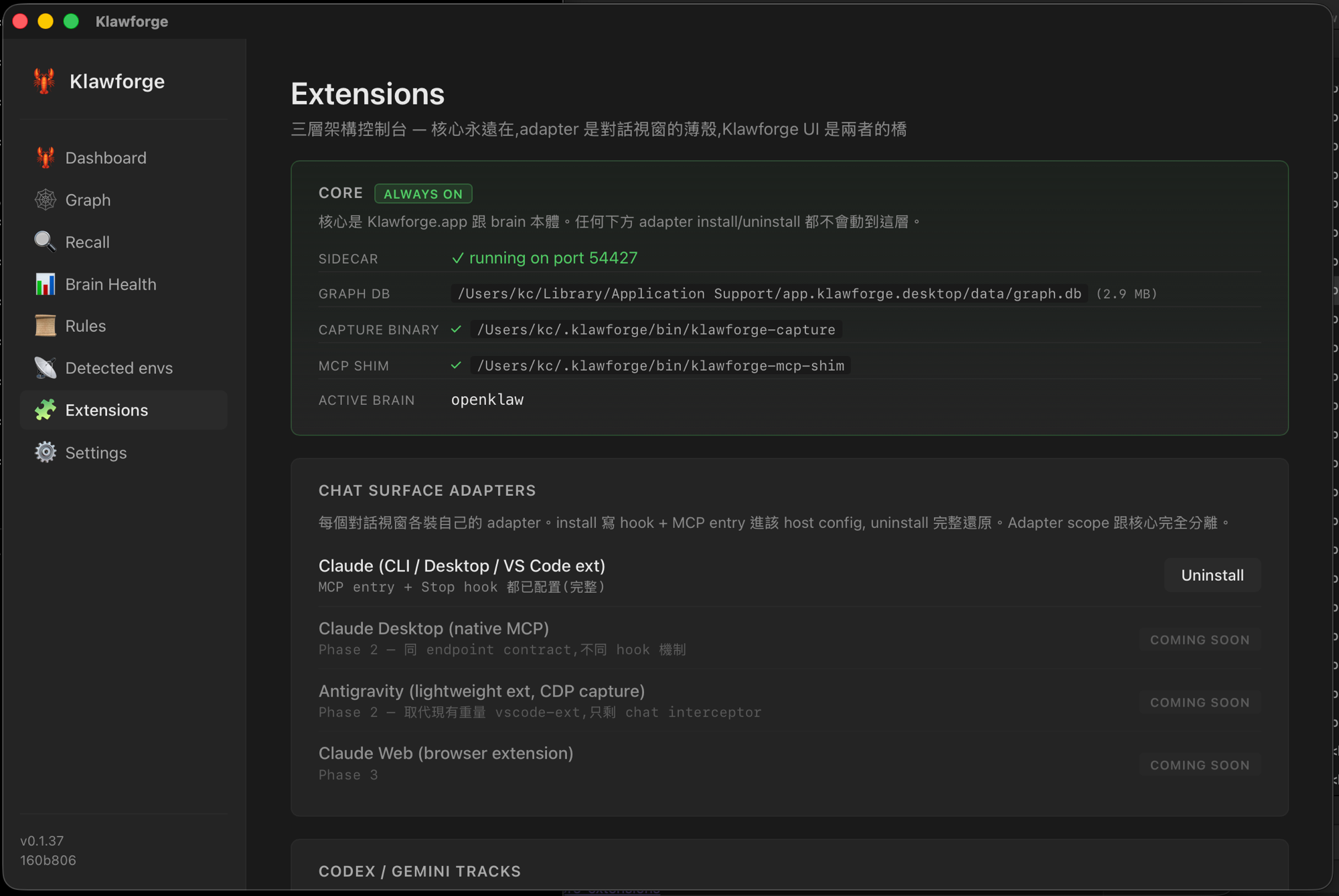Switch to the Brain Health page
1339x896 pixels.
pos(124,284)
